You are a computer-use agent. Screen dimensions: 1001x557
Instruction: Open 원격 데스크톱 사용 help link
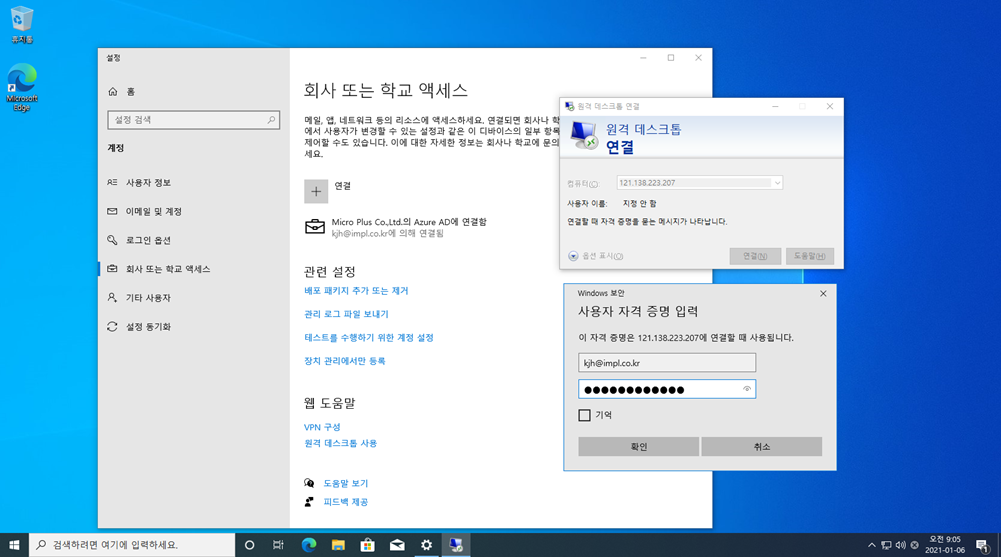point(340,443)
